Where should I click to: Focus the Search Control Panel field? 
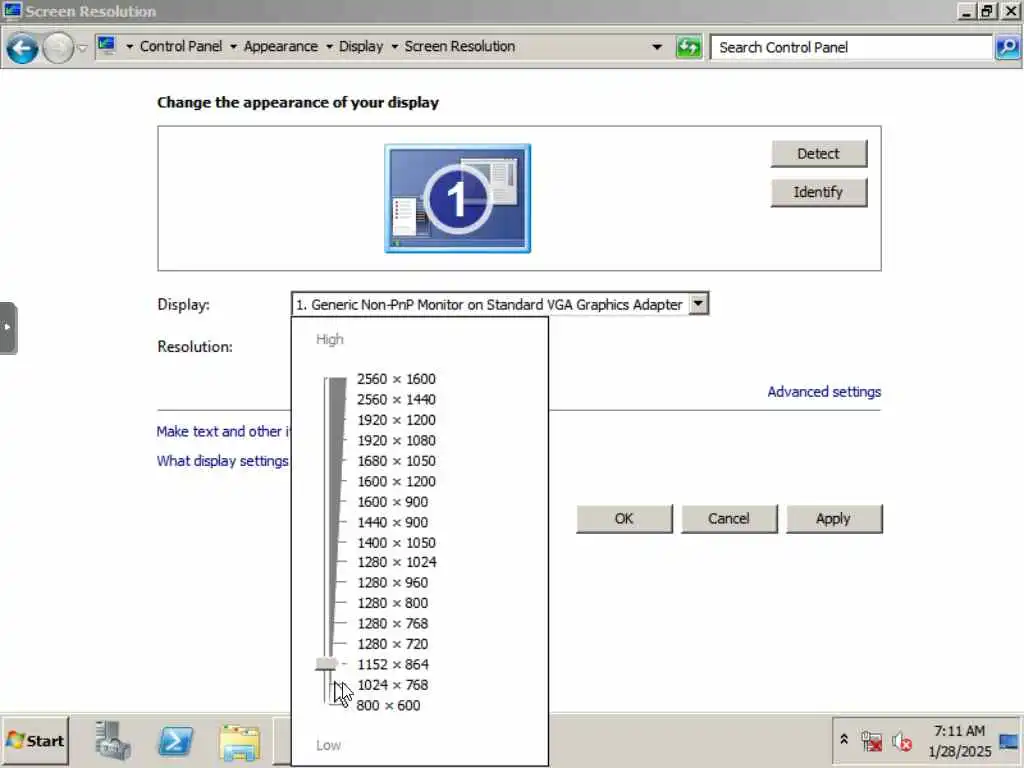(851, 47)
